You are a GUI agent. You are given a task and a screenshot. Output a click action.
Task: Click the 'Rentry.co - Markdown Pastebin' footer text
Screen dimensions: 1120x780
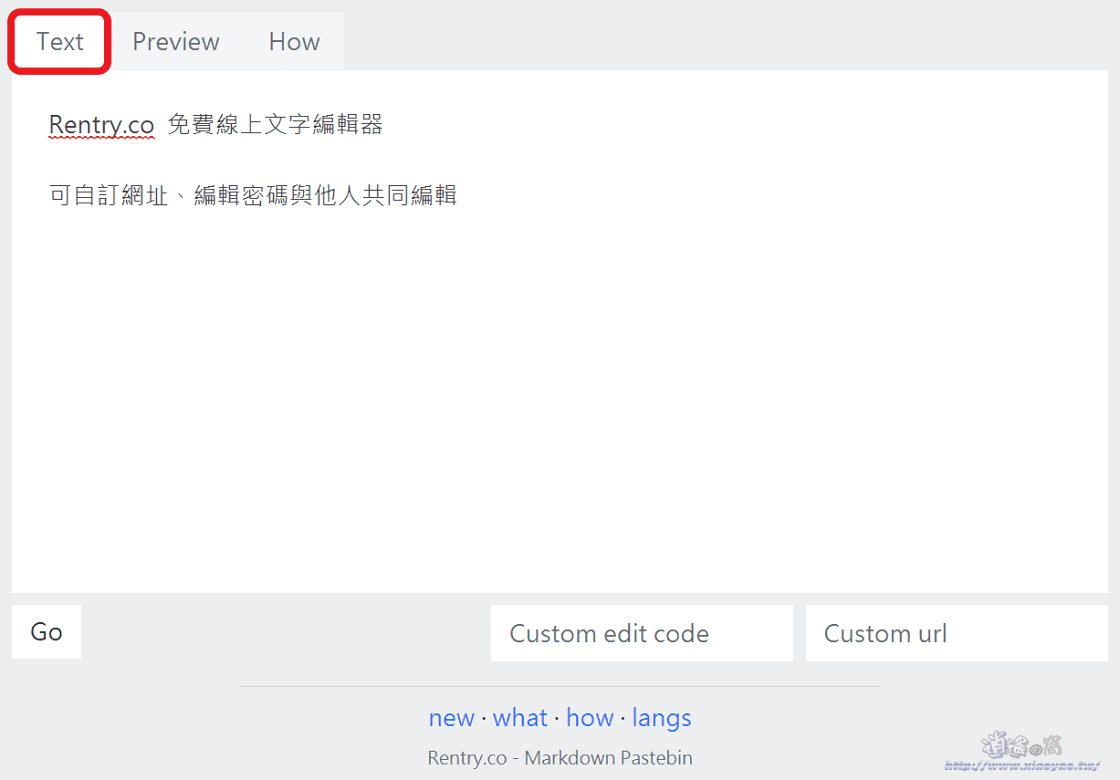click(560, 758)
